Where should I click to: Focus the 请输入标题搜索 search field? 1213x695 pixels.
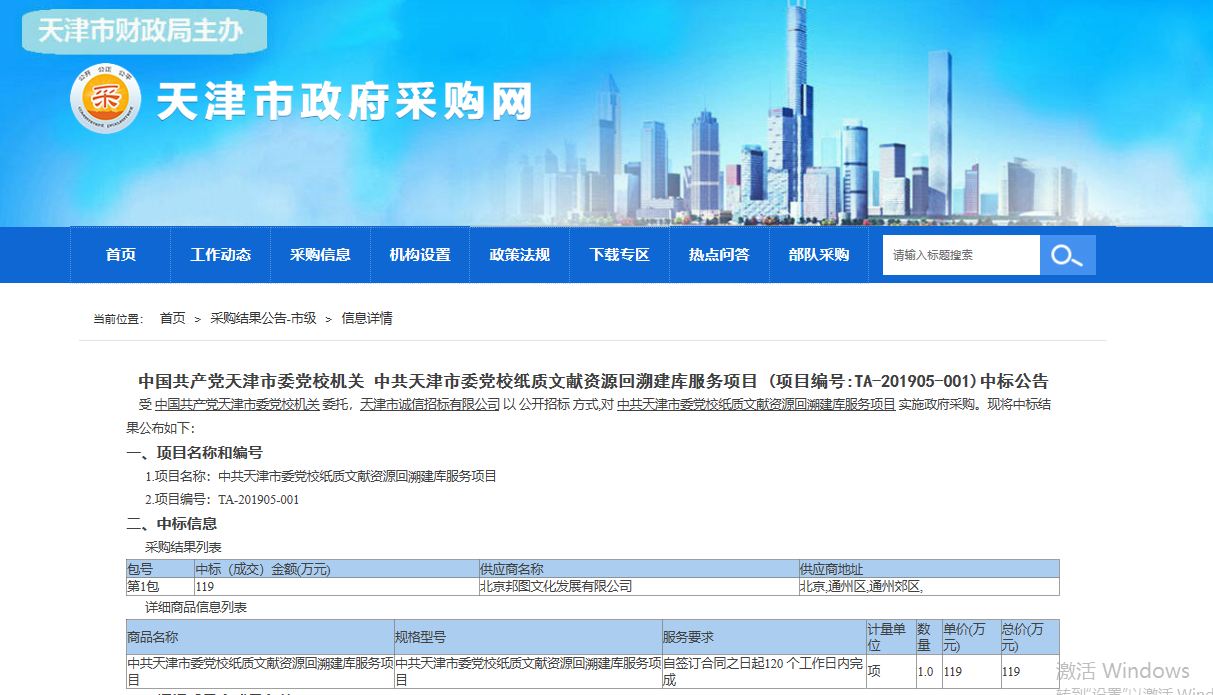click(x=961, y=255)
